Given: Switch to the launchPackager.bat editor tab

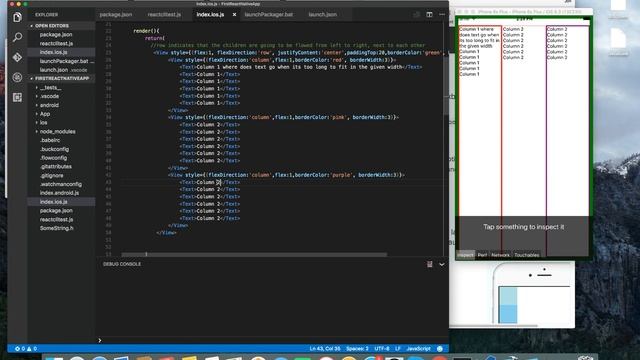Looking at the screenshot, I should pos(269,15).
